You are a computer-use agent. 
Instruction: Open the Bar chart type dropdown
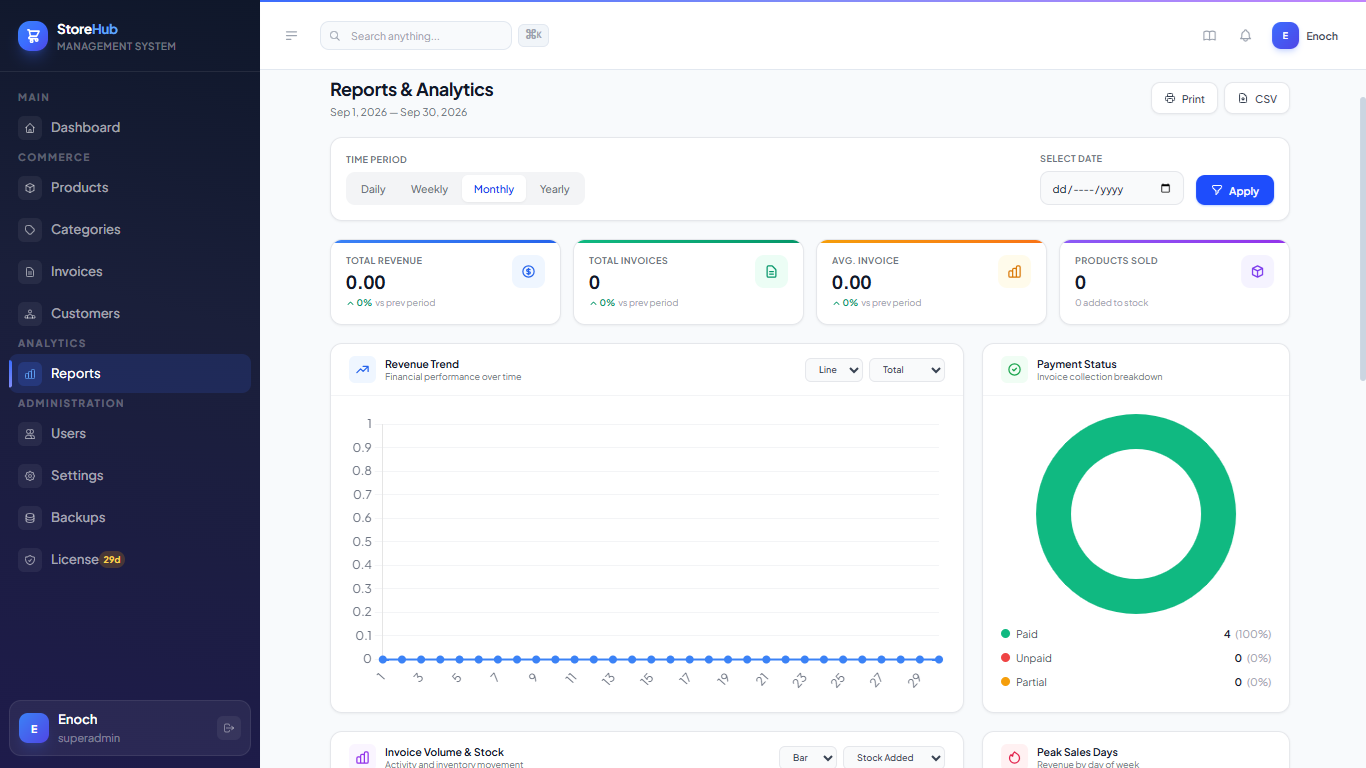click(x=808, y=758)
